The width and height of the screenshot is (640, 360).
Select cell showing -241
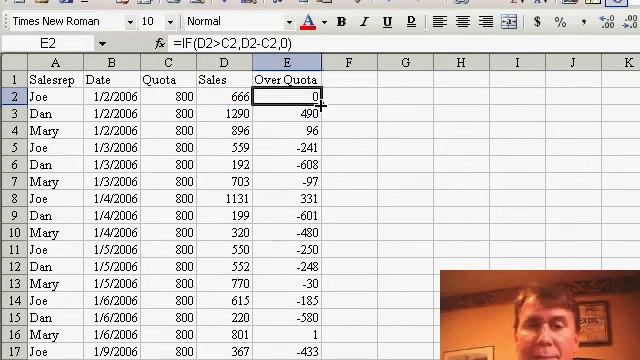(287, 147)
